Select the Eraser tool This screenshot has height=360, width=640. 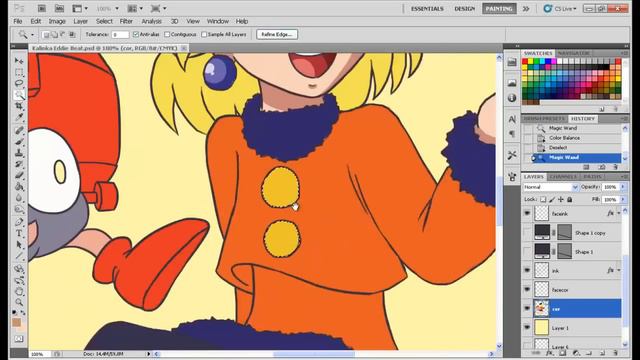tap(19, 176)
